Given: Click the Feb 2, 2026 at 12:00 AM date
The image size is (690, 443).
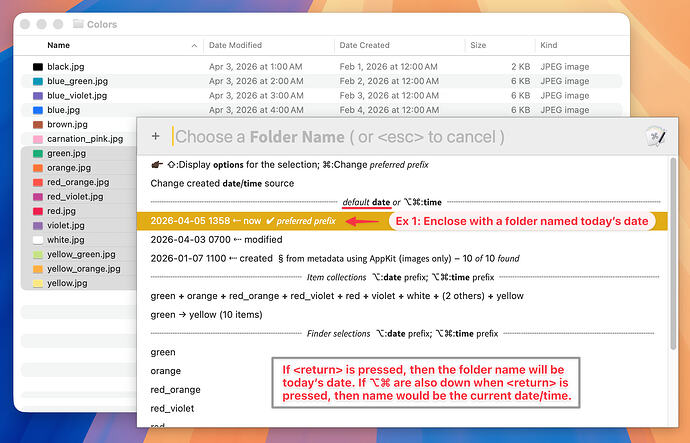Looking at the screenshot, I should click(x=389, y=81).
